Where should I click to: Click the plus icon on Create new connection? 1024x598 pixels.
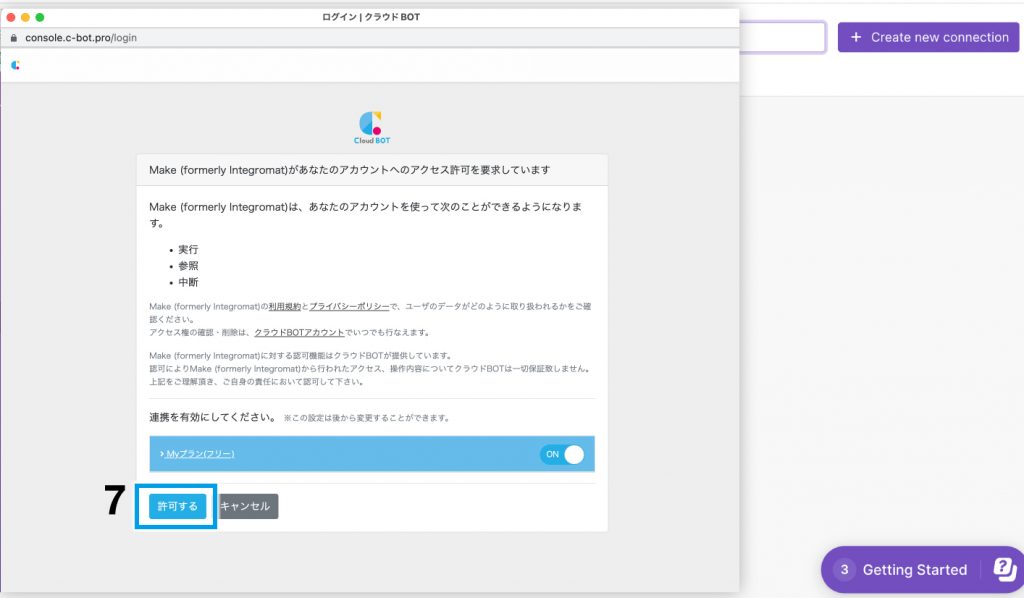(x=856, y=37)
